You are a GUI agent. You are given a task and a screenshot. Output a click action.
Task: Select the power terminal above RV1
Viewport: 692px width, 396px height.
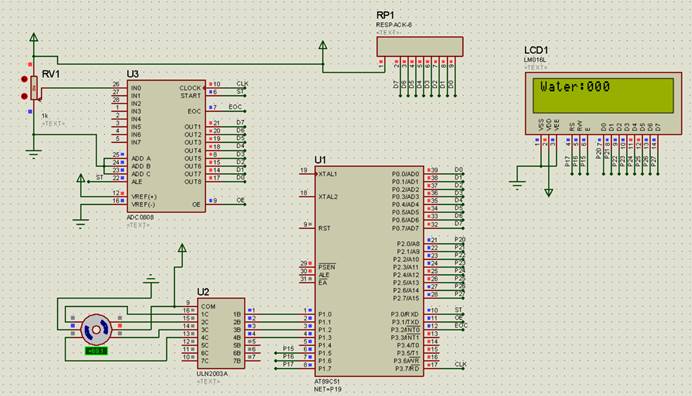click(x=34, y=38)
